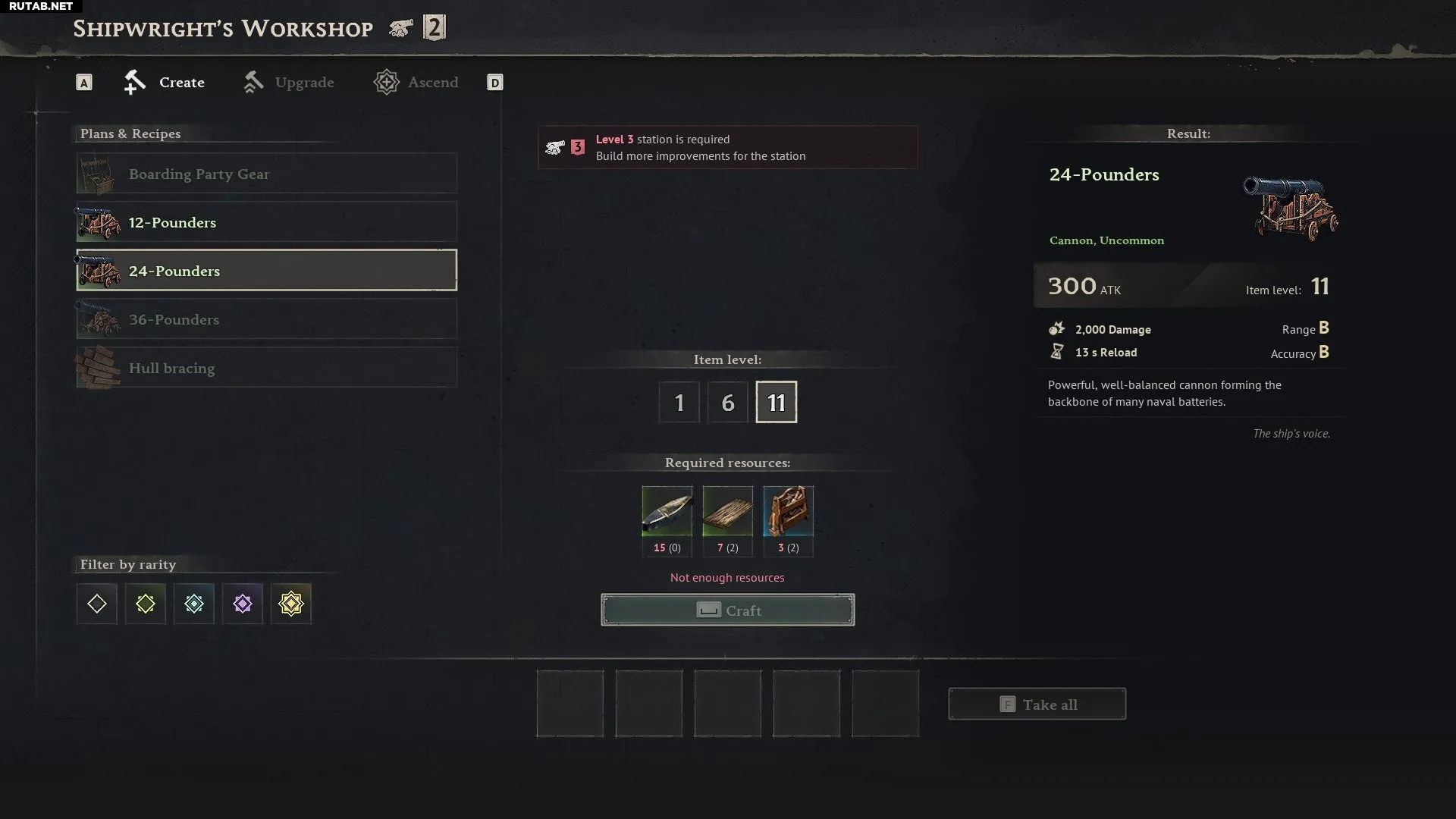Click the 24-Pounders cannon result image

(x=1291, y=207)
